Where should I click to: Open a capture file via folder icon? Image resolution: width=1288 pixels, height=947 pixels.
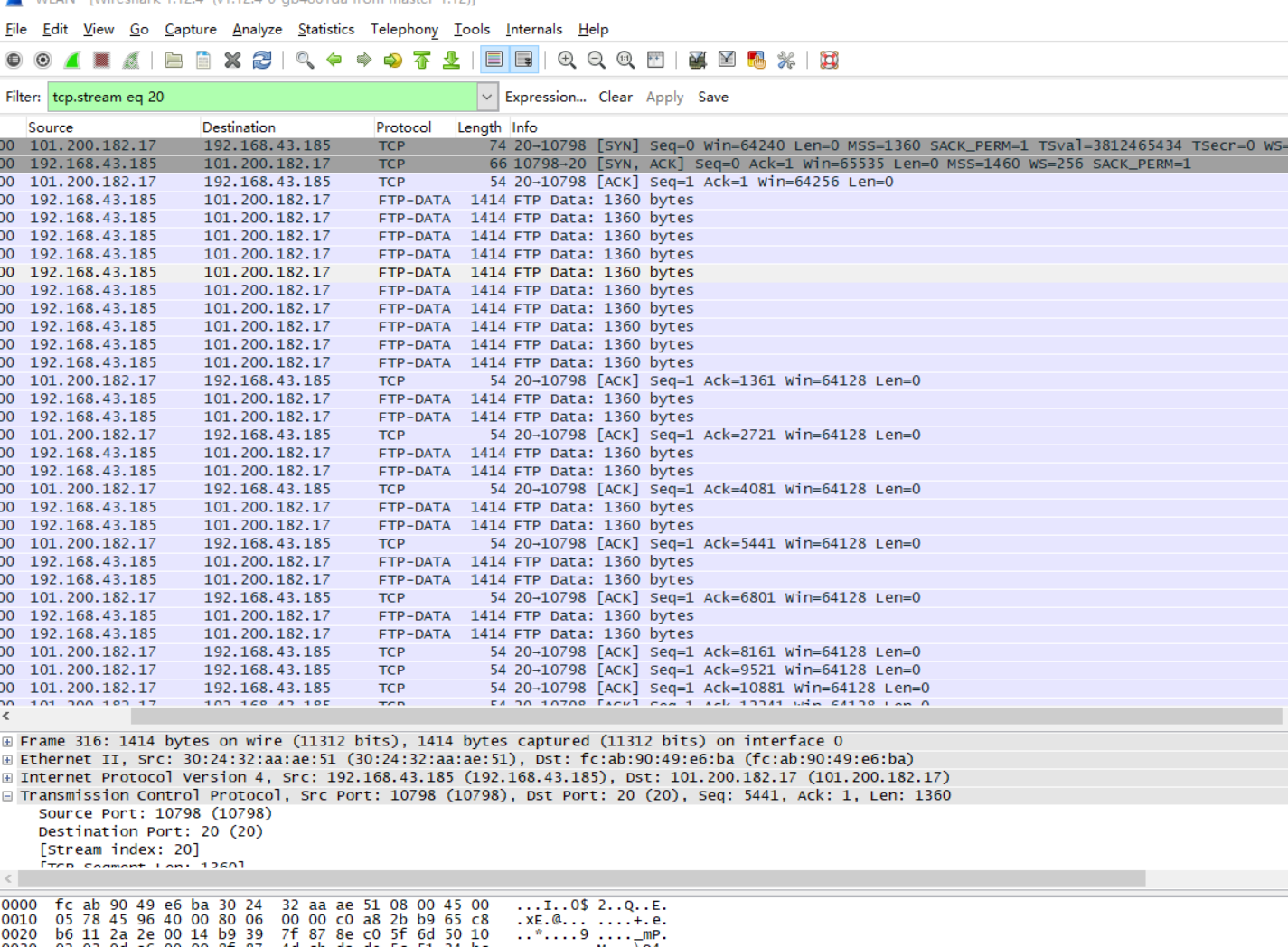[174, 60]
